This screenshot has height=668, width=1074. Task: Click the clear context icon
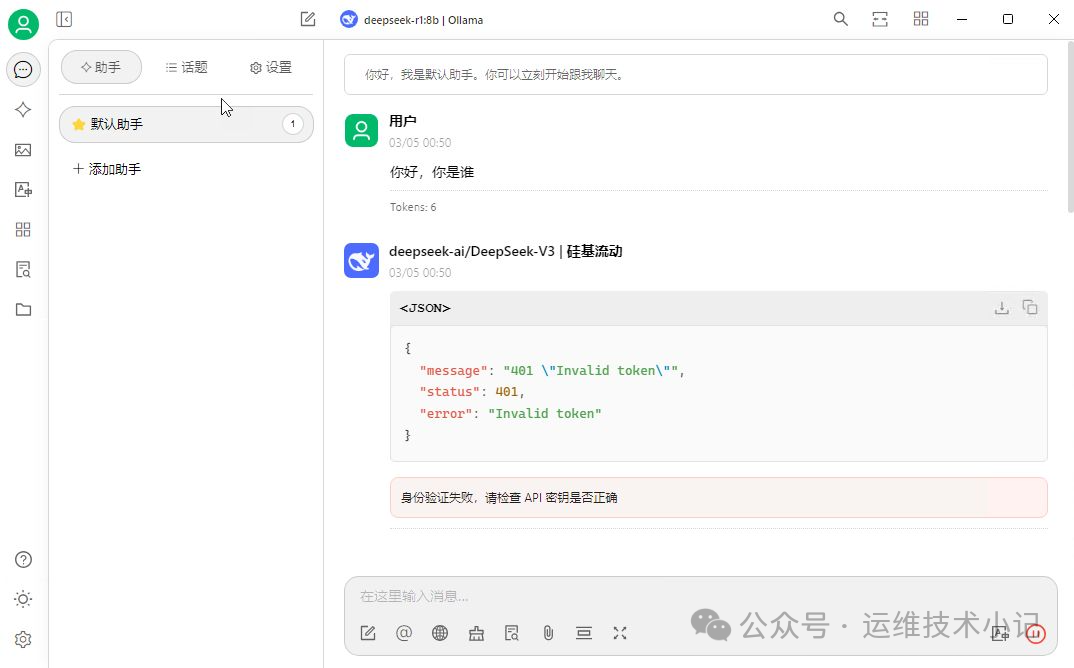pyautogui.click(x=584, y=633)
